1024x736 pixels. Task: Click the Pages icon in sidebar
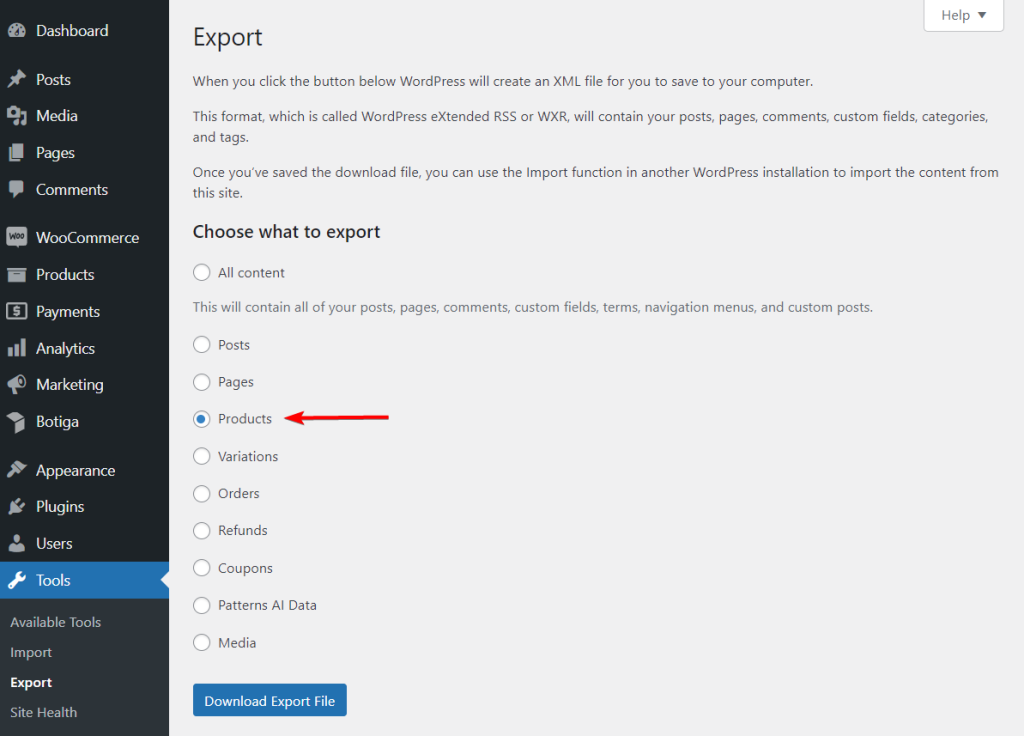tap(17, 152)
